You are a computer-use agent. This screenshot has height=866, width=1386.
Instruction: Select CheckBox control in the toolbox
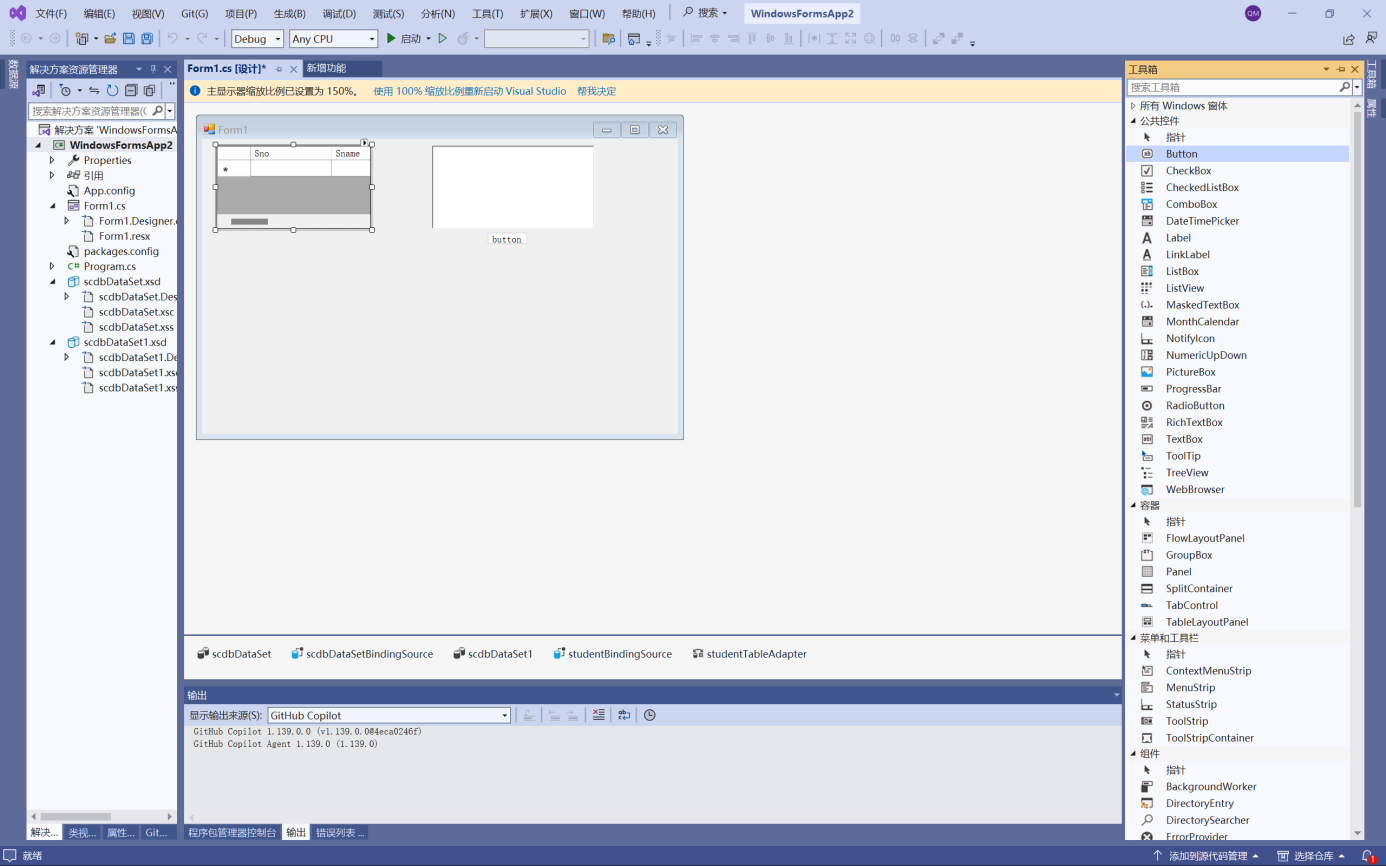pos(1188,171)
